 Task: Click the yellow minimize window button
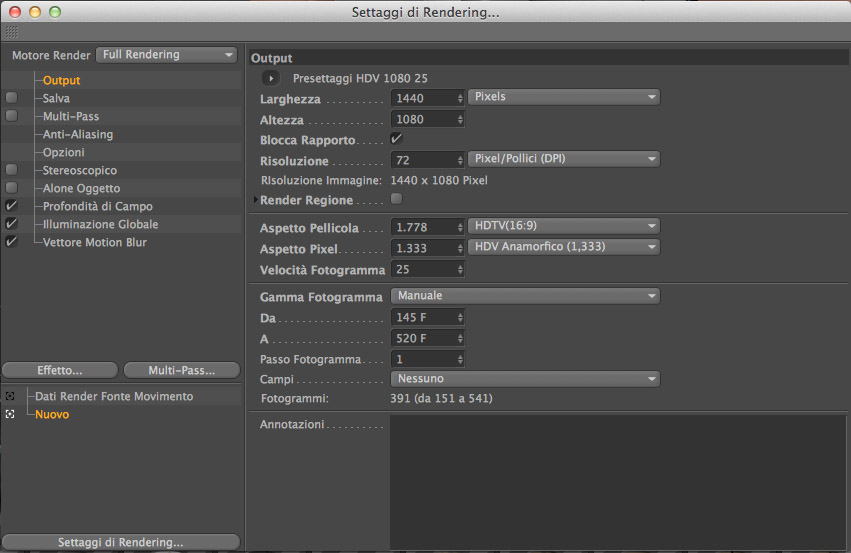[35, 12]
